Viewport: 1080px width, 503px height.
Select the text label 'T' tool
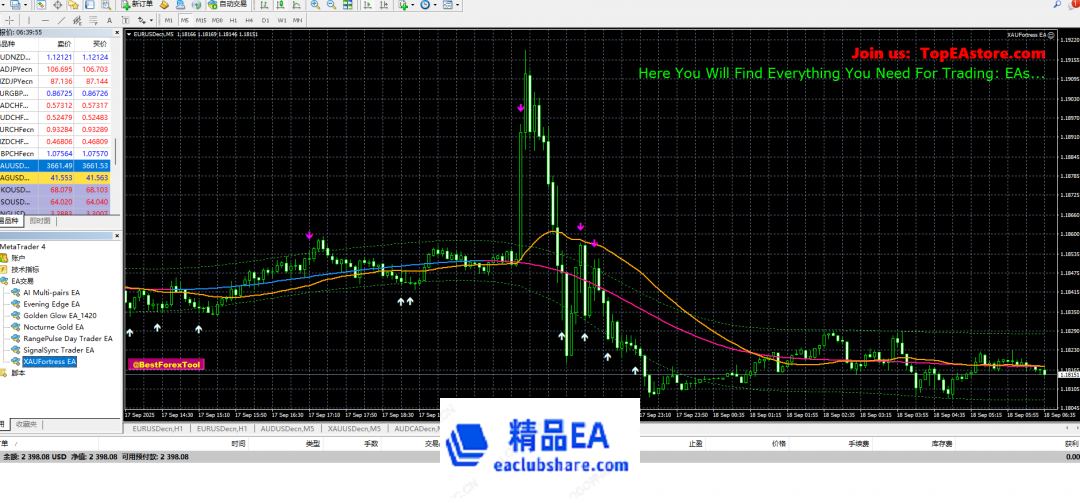click(125, 21)
